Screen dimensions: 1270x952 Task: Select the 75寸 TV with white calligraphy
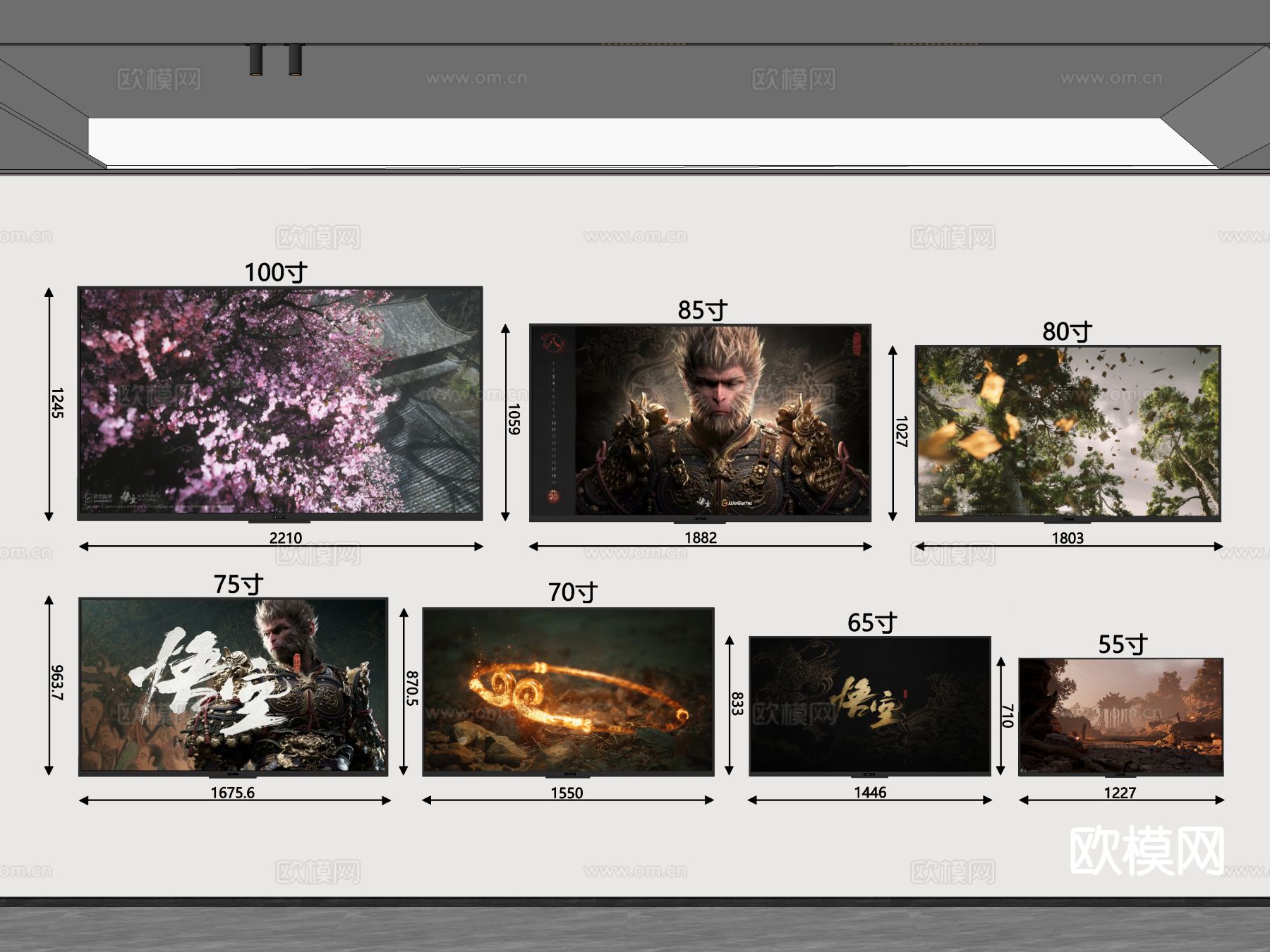tap(234, 687)
